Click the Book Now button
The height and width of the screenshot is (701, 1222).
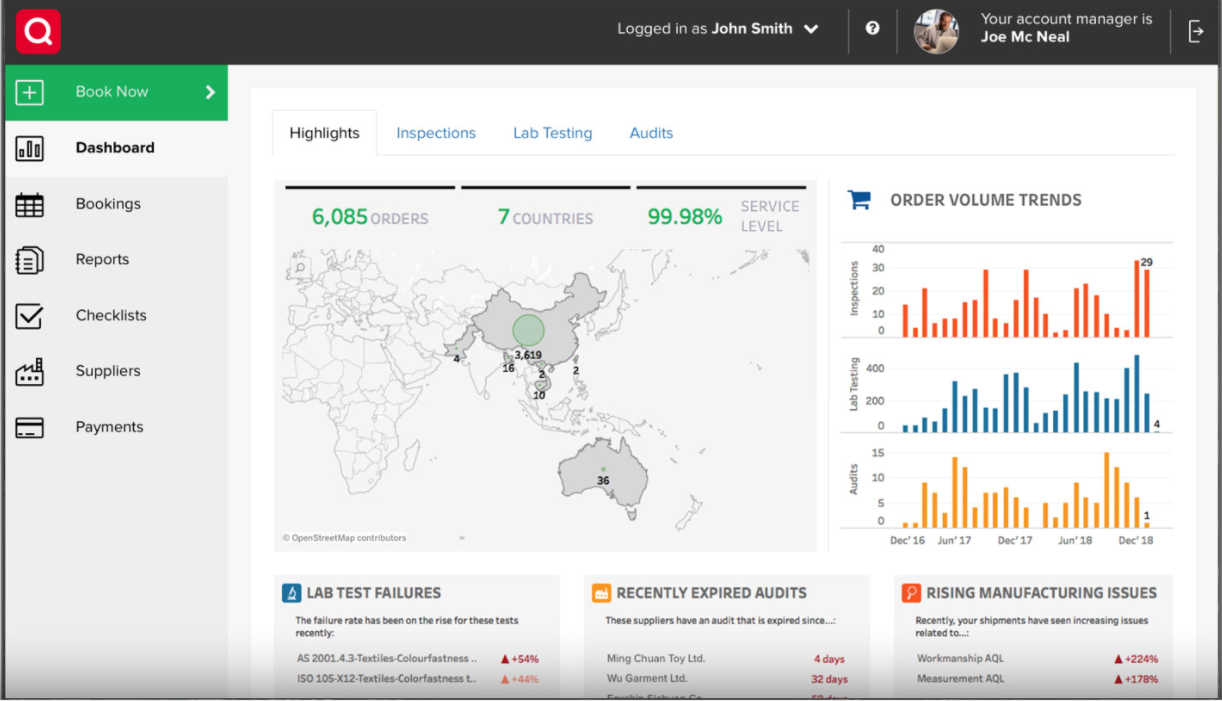point(112,92)
